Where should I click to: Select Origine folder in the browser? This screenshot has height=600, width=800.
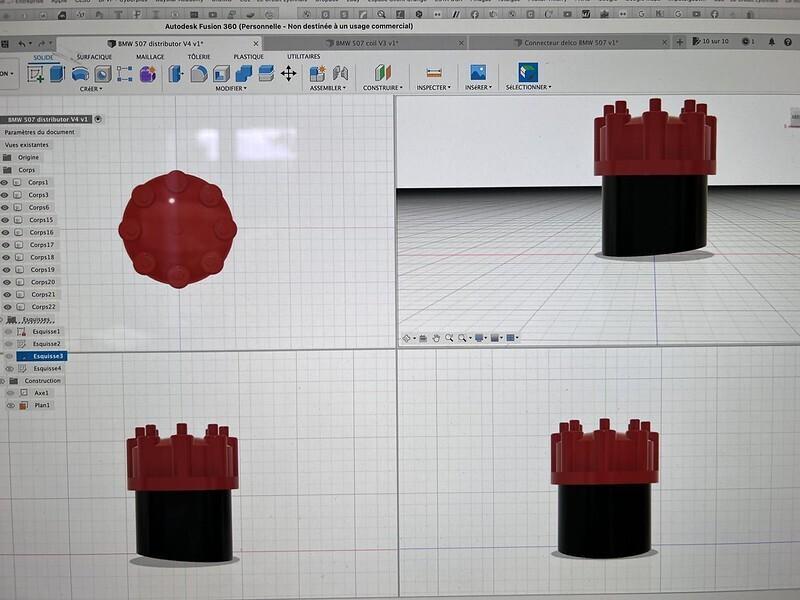pyautogui.click(x=28, y=158)
